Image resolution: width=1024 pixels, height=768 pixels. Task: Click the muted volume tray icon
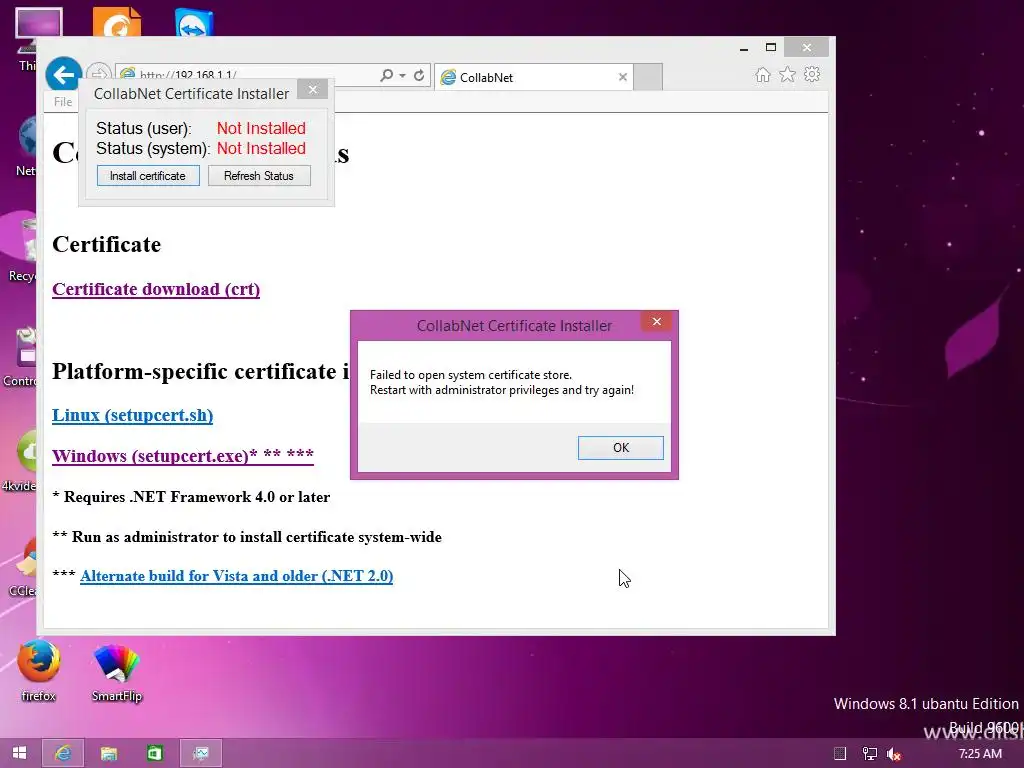point(894,754)
